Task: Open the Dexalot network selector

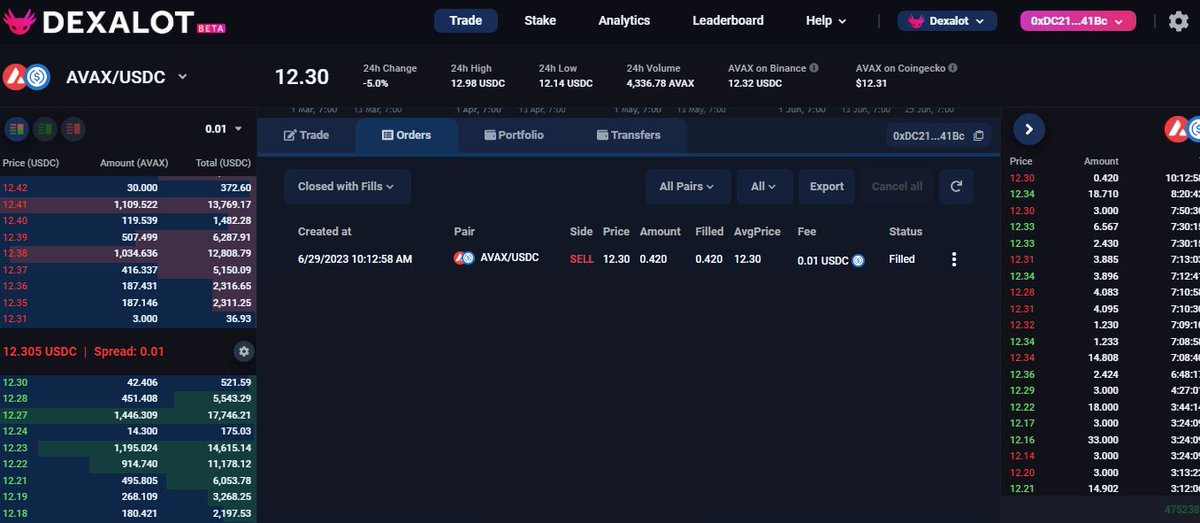Action: click(947, 21)
